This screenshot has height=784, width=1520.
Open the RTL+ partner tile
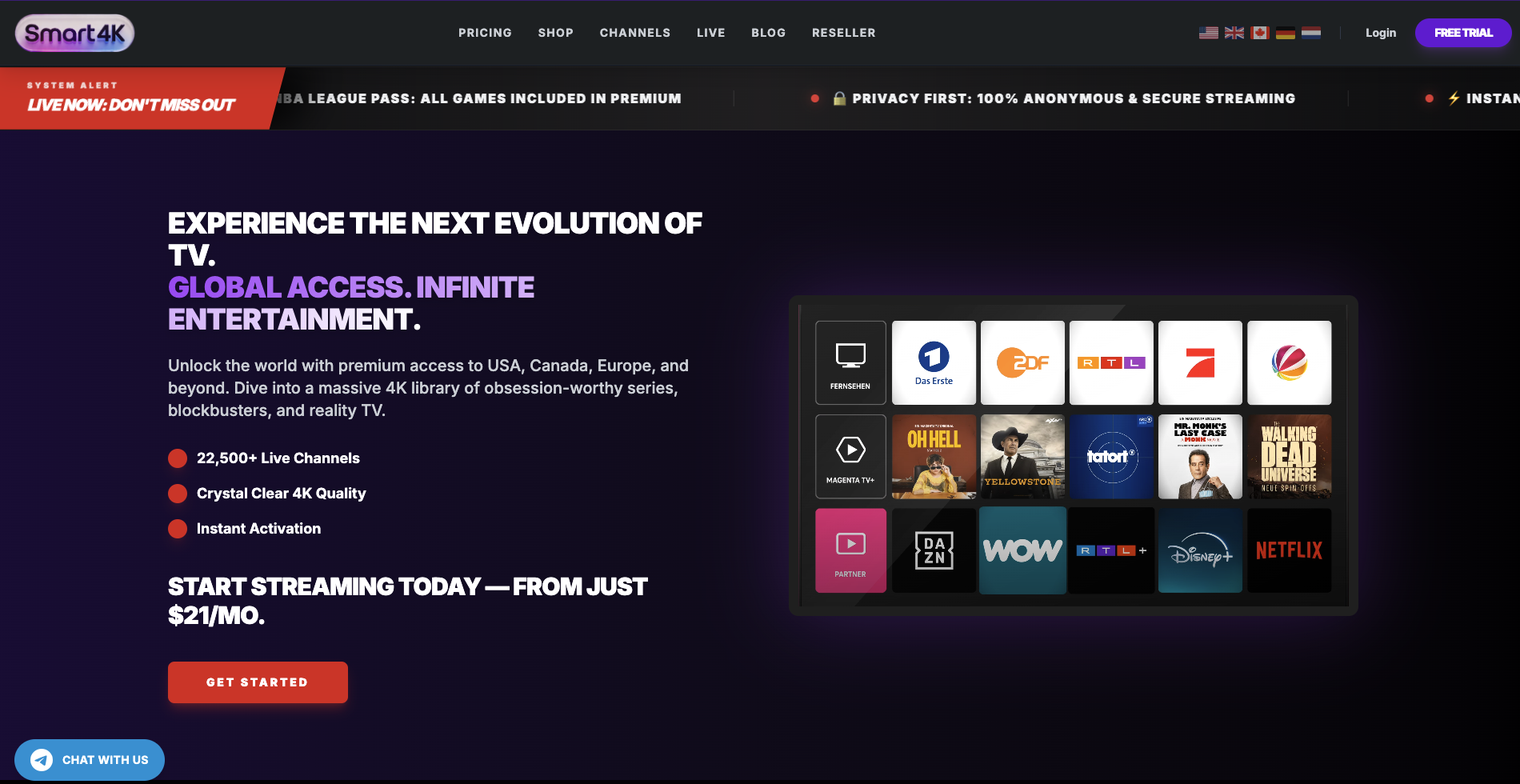coord(1111,550)
